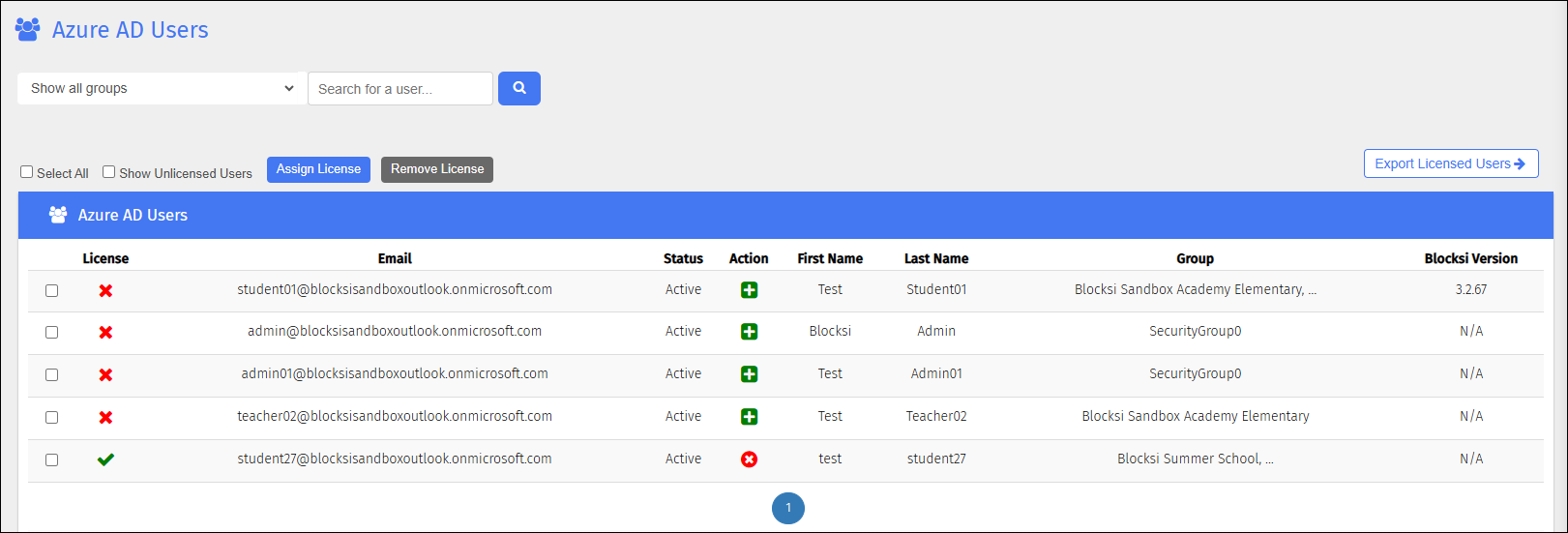The image size is (1568, 533).
Task: Click the magnifier search button
Action: [x=519, y=88]
